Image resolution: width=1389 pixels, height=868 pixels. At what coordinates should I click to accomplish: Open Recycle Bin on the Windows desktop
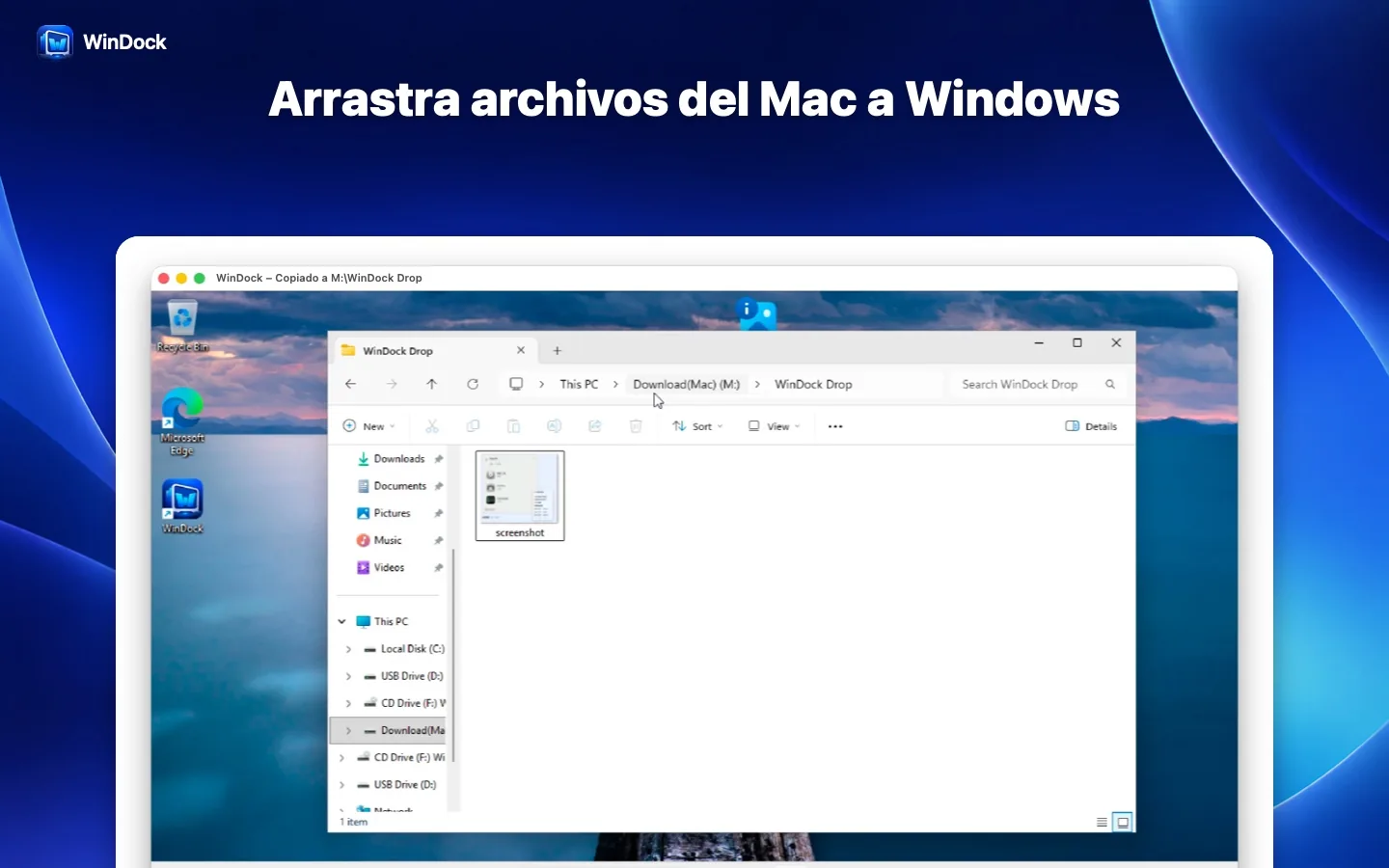point(182,326)
